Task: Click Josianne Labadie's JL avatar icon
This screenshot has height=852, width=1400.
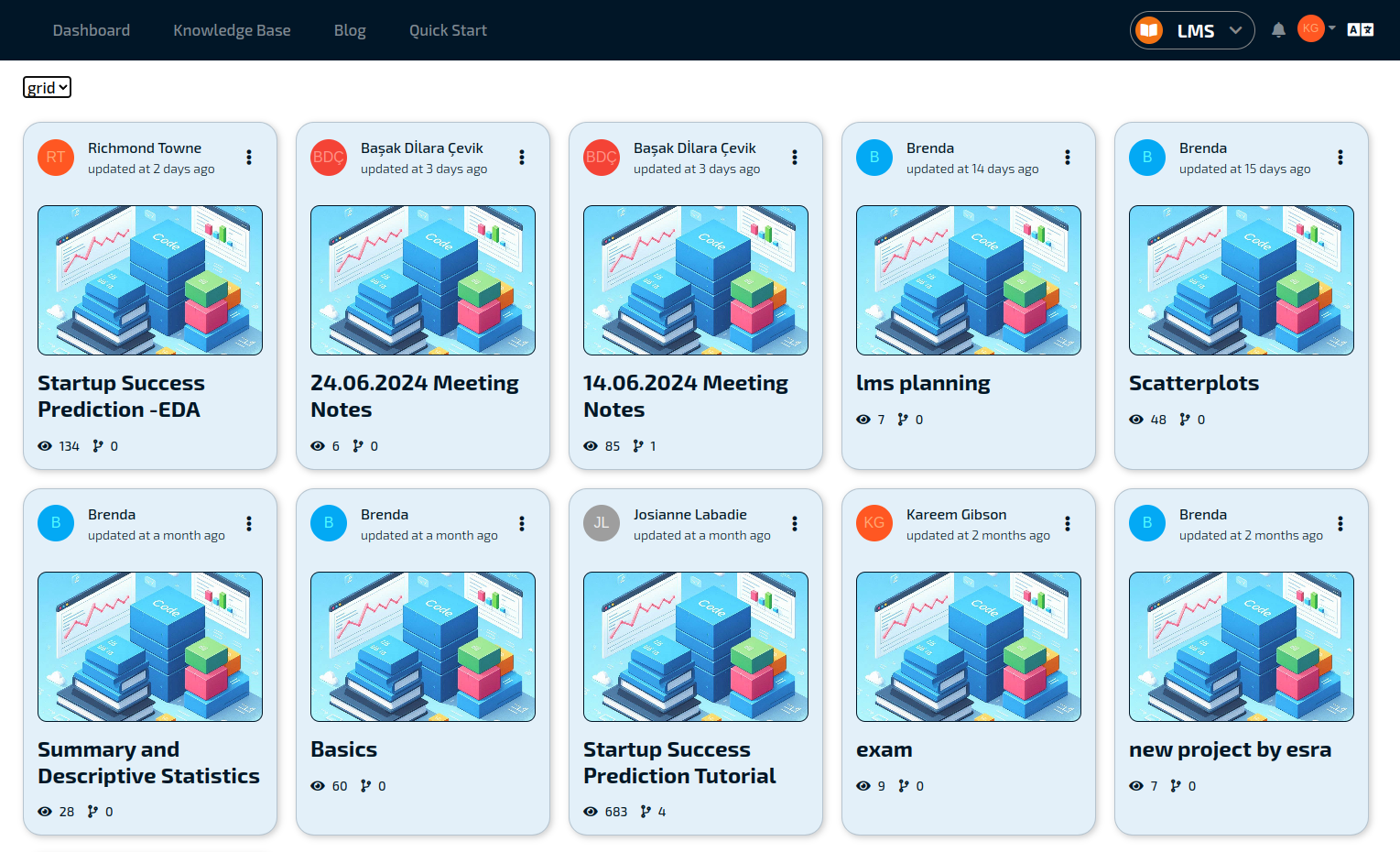Action: coord(602,523)
